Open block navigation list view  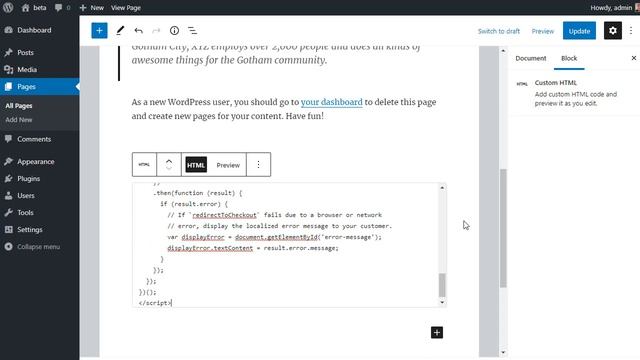[x=192, y=31]
